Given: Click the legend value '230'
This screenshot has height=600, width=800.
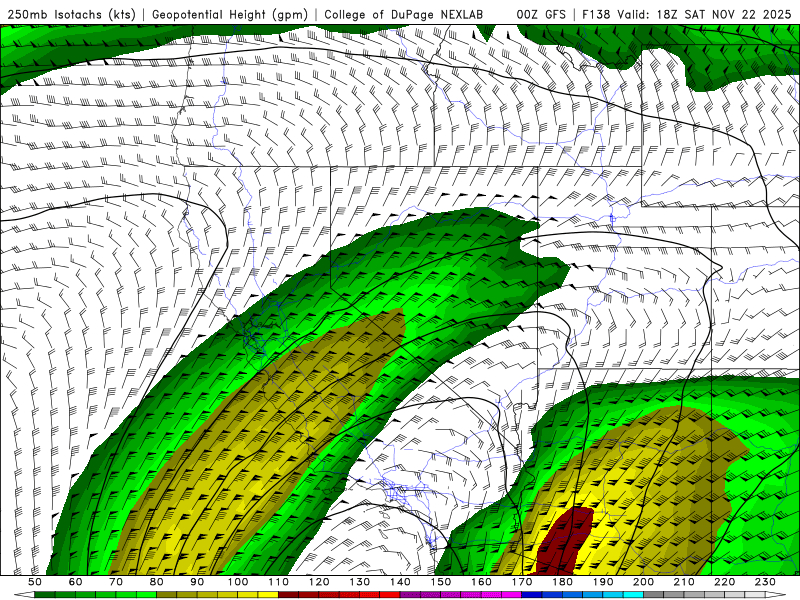Looking at the screenshot, I should pos(765,582).
